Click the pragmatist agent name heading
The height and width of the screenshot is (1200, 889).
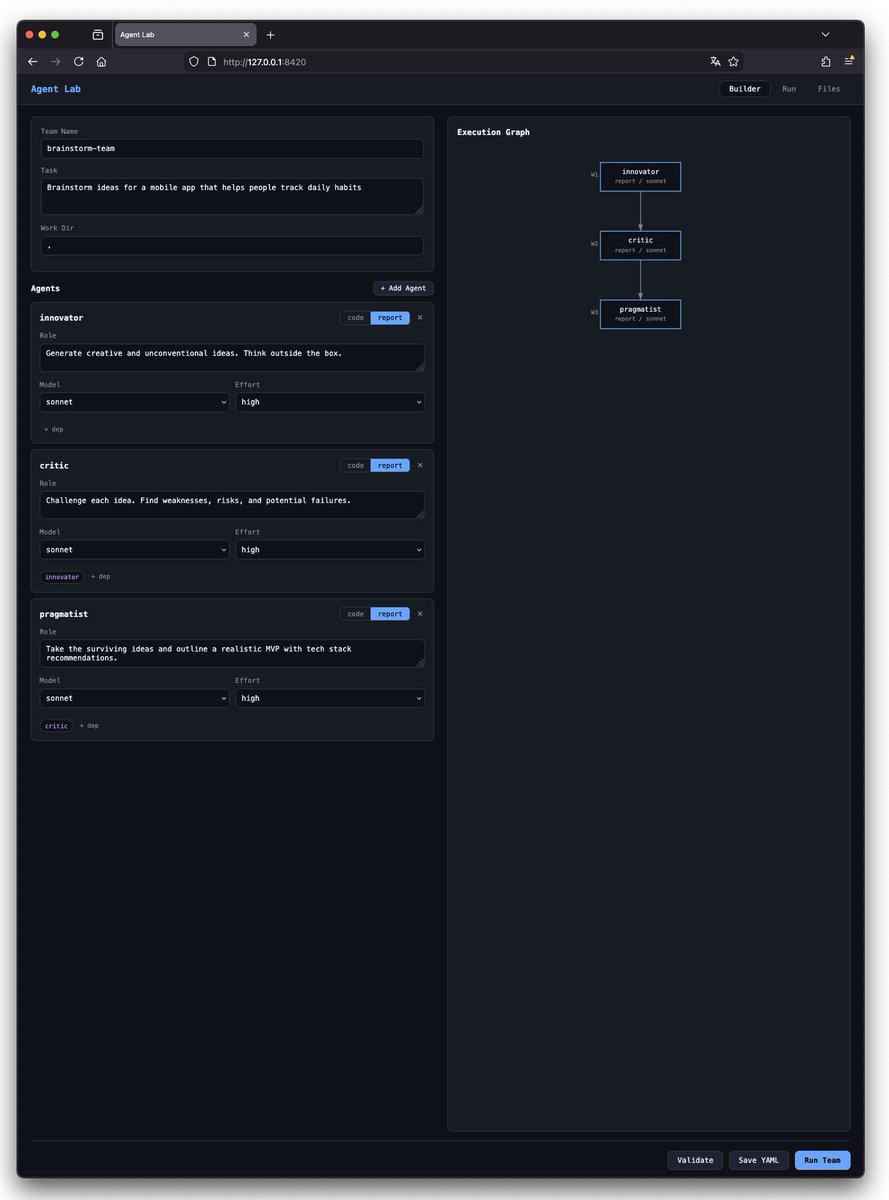click(x=64, y=614)
